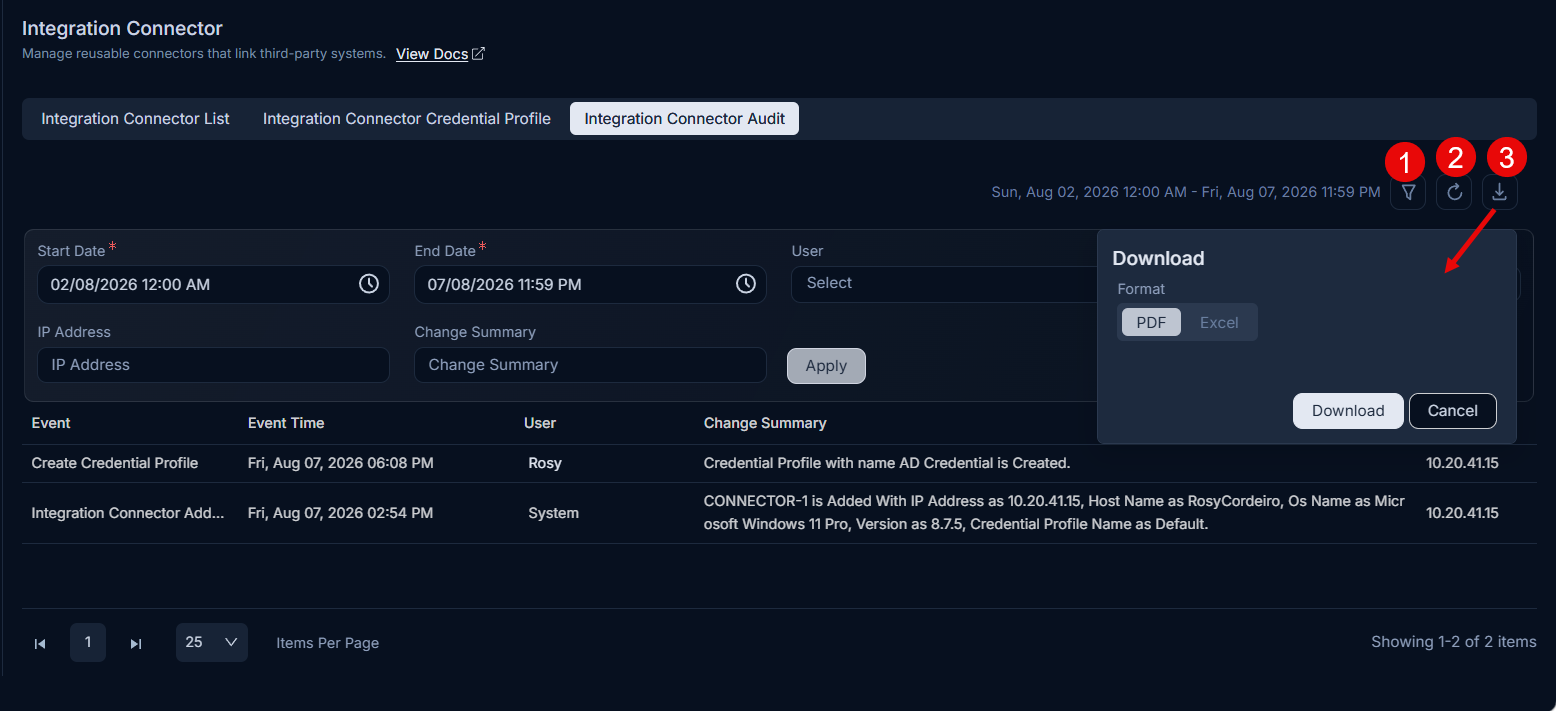
Task: Click user Rosy in the table
Action: point(545,463)
